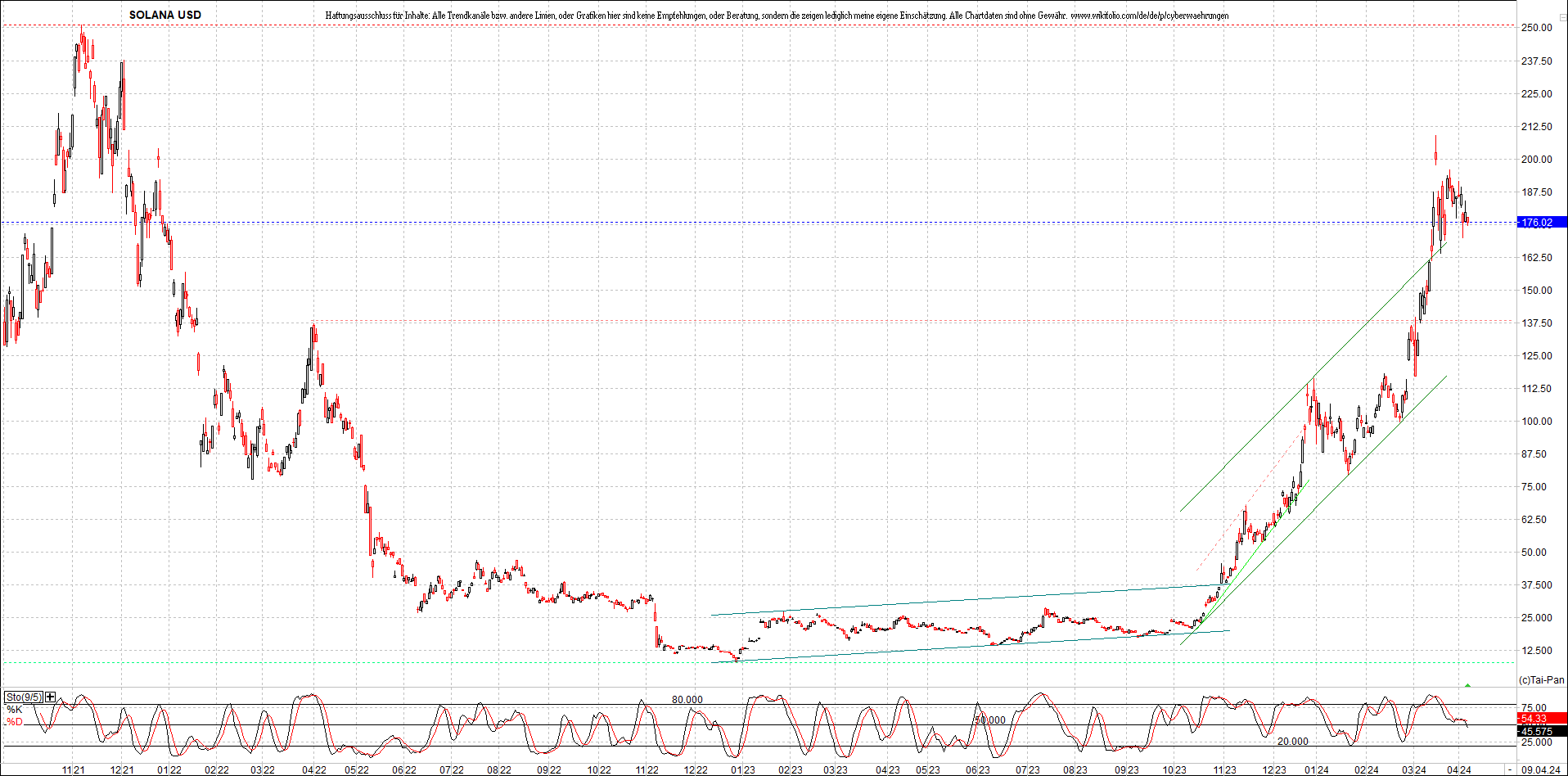The width and height of the screenshot is (1568, 776).
Task: Click the 07.23 time axis label
Action: [1028, 769]
